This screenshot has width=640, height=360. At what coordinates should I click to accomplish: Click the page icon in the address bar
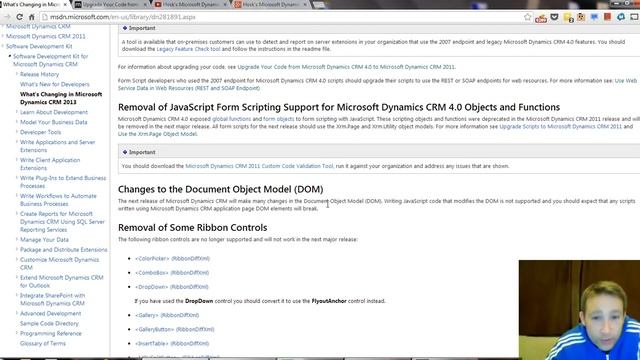click(45, 17)
